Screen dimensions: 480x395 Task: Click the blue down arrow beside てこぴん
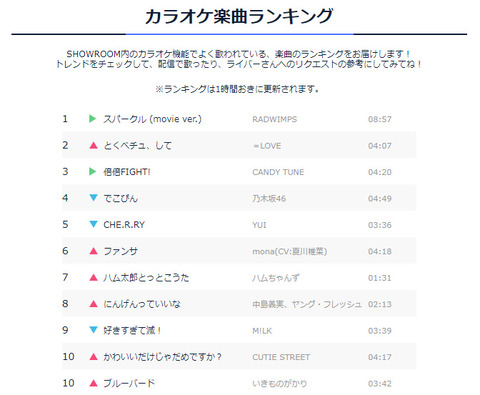click(94, 198)
